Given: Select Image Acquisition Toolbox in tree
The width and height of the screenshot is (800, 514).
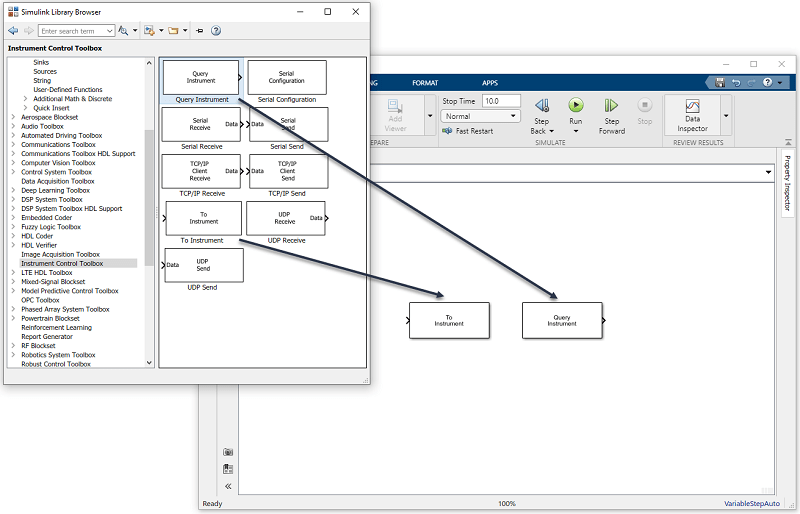Looking at the screenshot, I should (60, 254).
